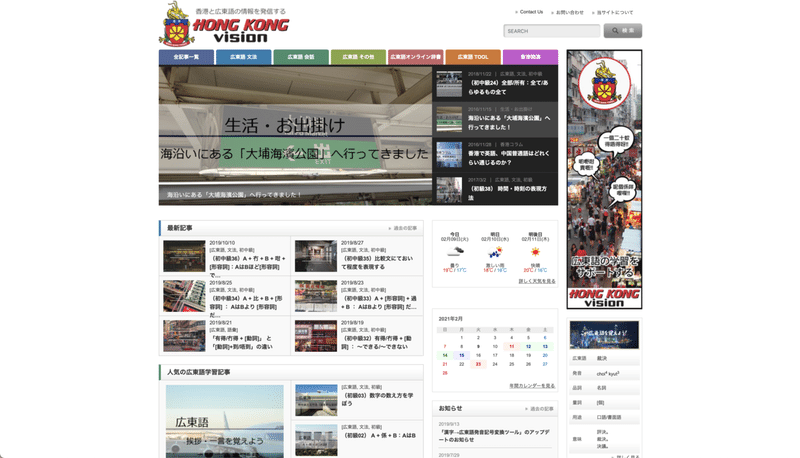This screenshot has height=458, width=800.
Task: Open article （初中級33）dated 2019/8/23
Action: coord(379,302)
